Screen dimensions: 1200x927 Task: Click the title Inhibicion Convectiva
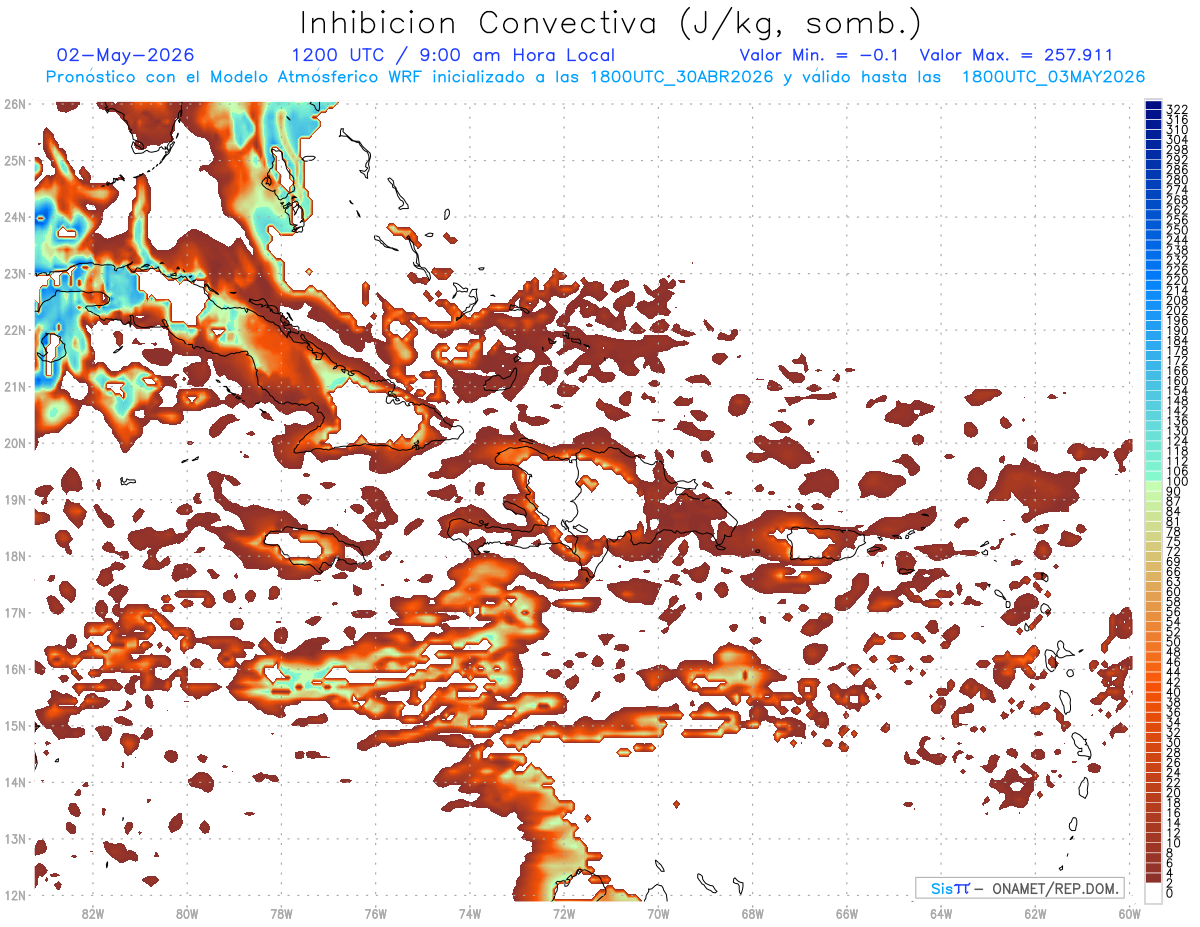pyautogui.click(x=486, y=22)
